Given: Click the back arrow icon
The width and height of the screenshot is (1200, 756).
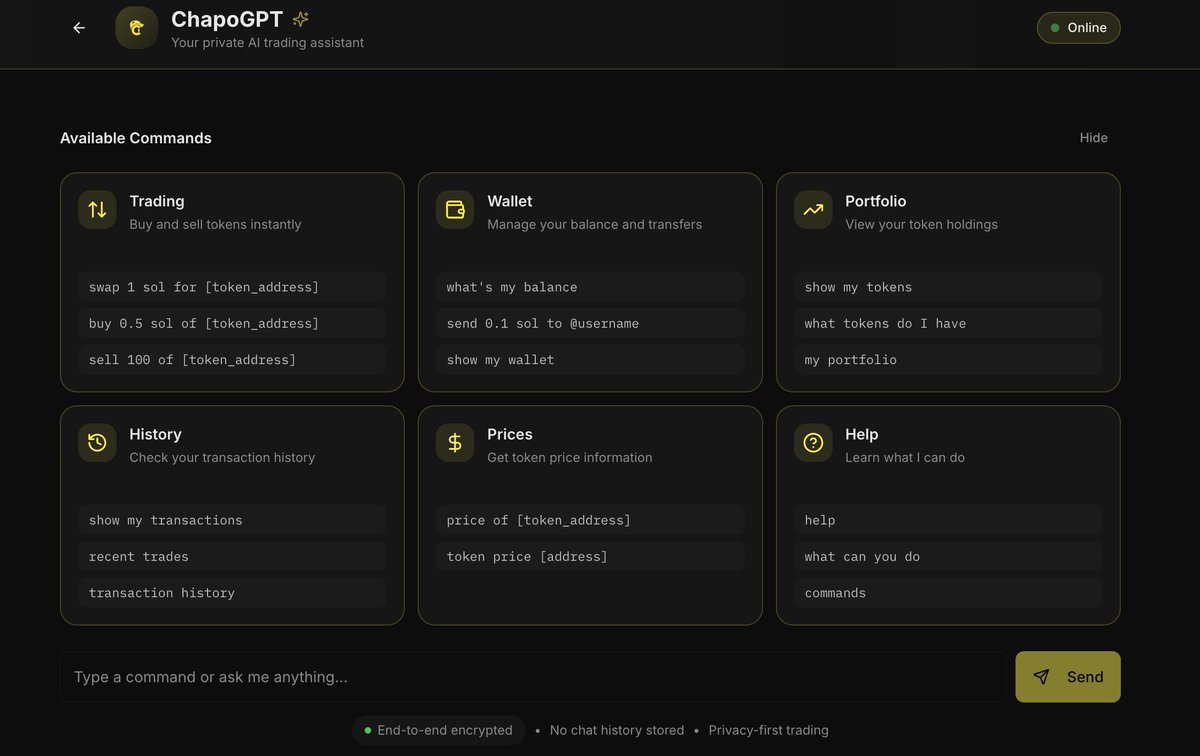Looking at the screenshot, I should (79, 28).
